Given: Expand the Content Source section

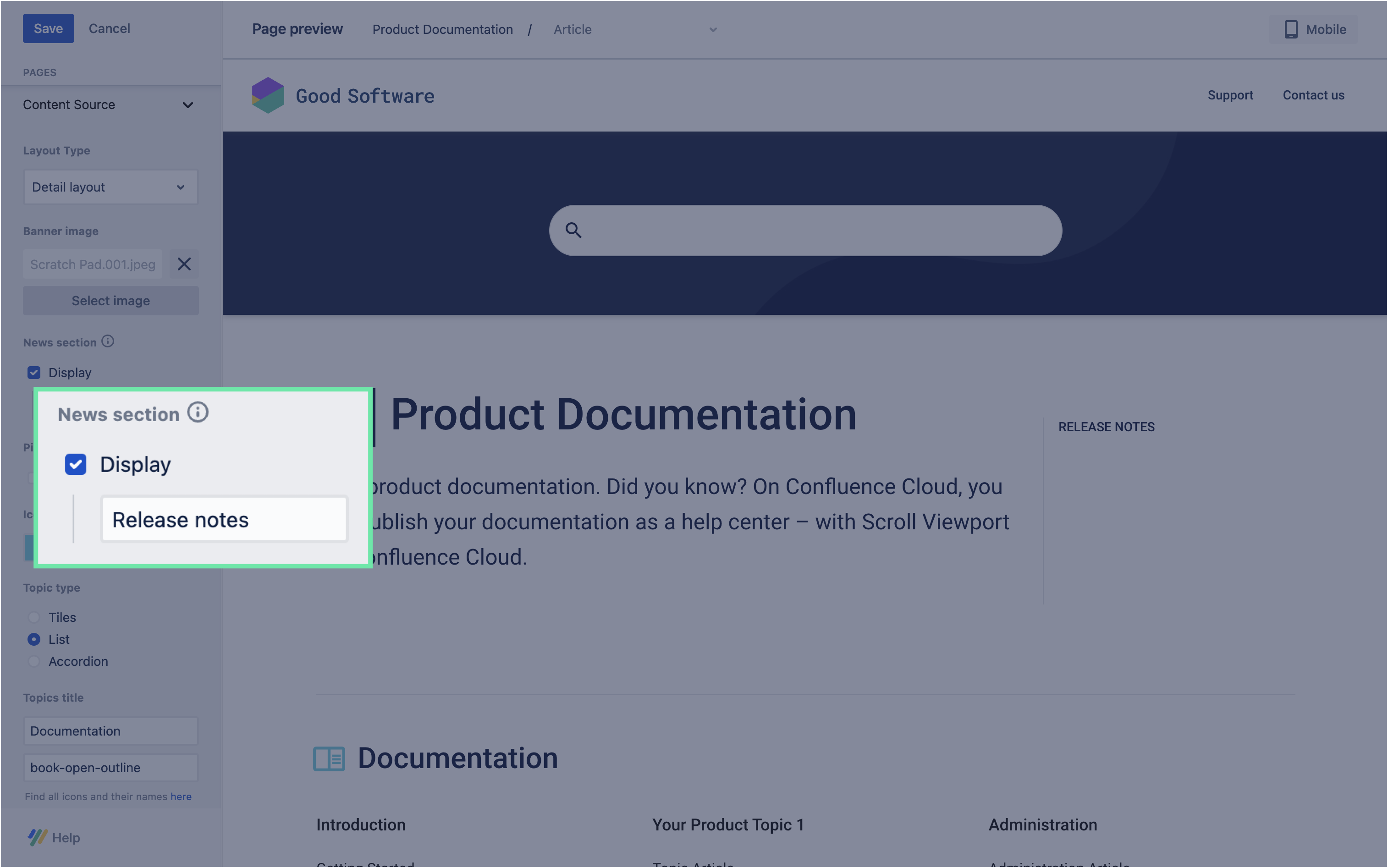Looking at the screenshot, I should [187, 105].
